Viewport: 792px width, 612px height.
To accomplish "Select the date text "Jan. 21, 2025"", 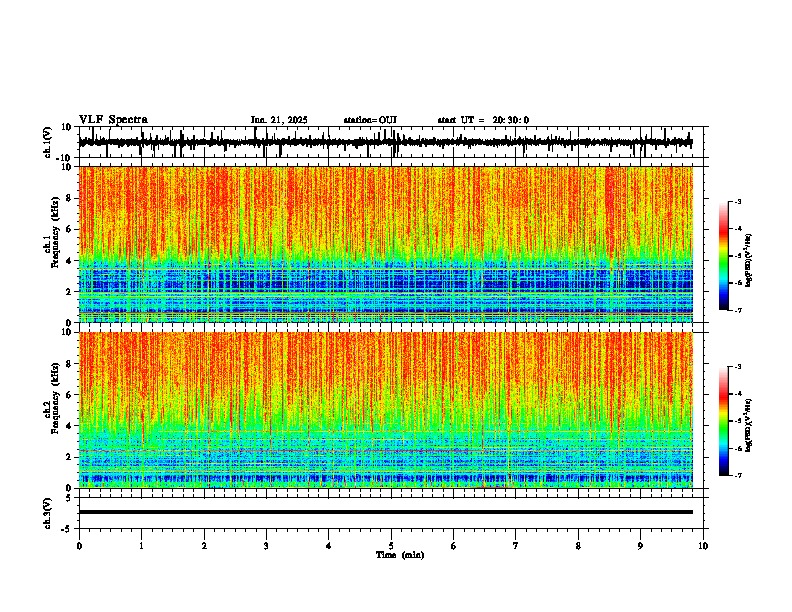I will (279, 120).
